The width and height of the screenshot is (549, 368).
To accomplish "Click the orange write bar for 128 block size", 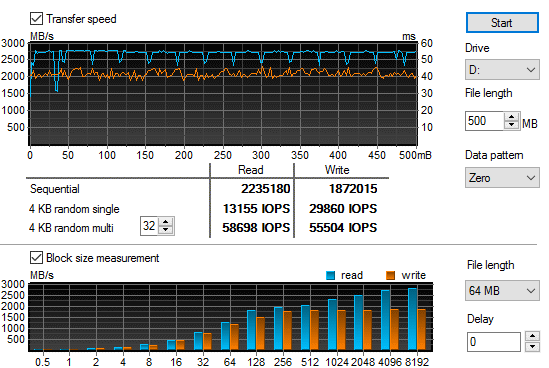I will click(x=260, y=334).
